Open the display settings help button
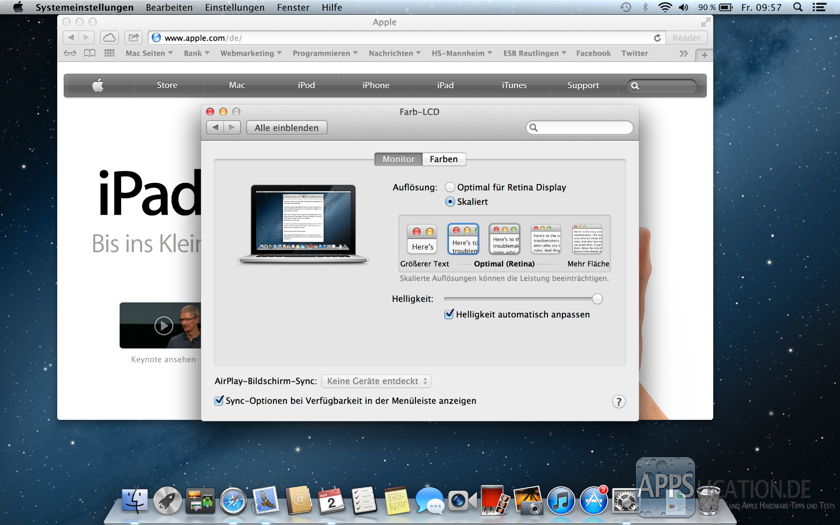Screen dimensions: 840x525 pos(618,402)
